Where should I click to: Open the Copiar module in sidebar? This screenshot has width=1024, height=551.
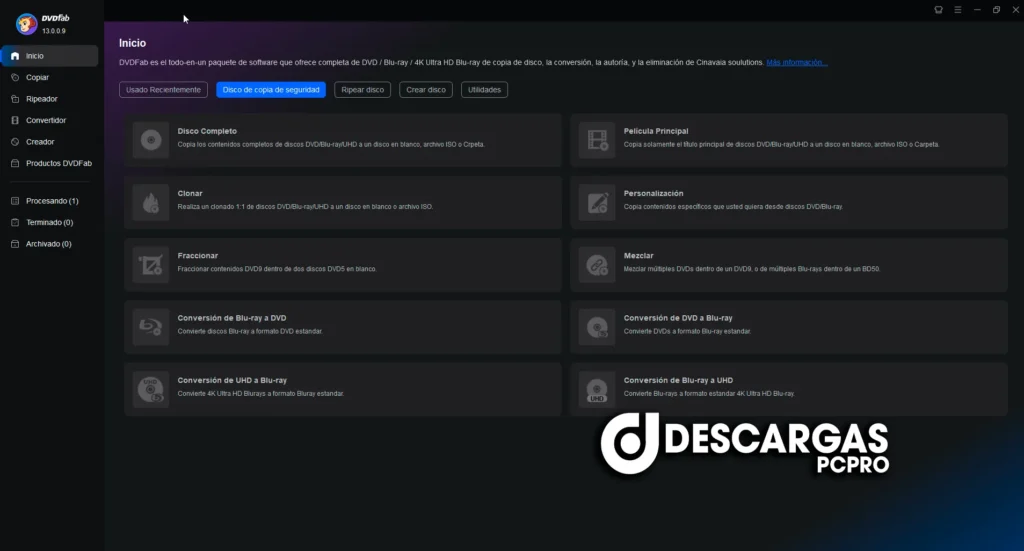(37, 77)
